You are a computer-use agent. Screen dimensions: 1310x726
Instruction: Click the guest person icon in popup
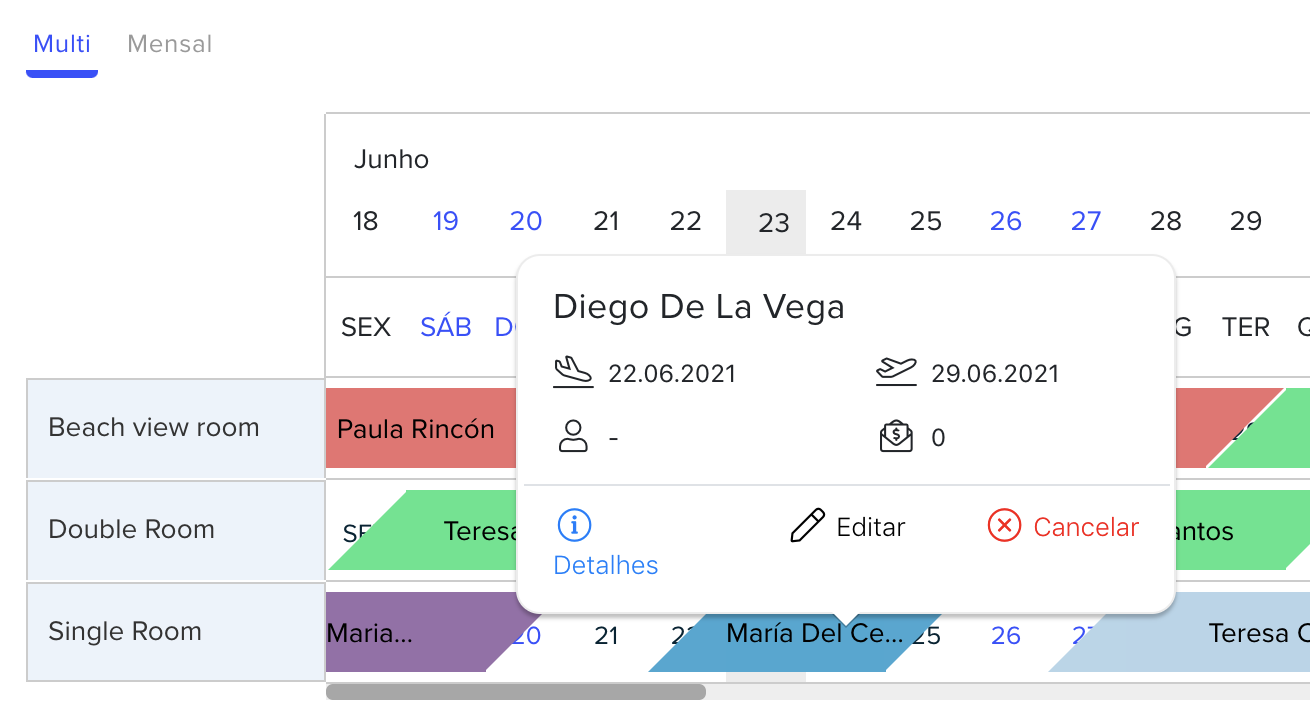pos(573,437)
